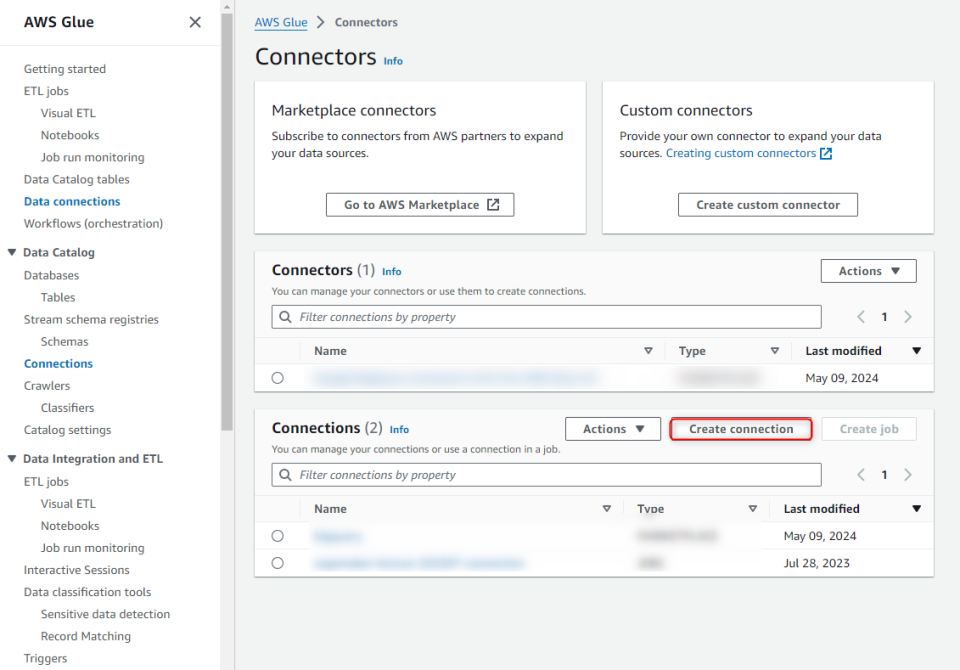This screenshot has height=670, width=960.
Task: Sort Connectors table by Name column arrow
Action: click(x=648, y=351)
